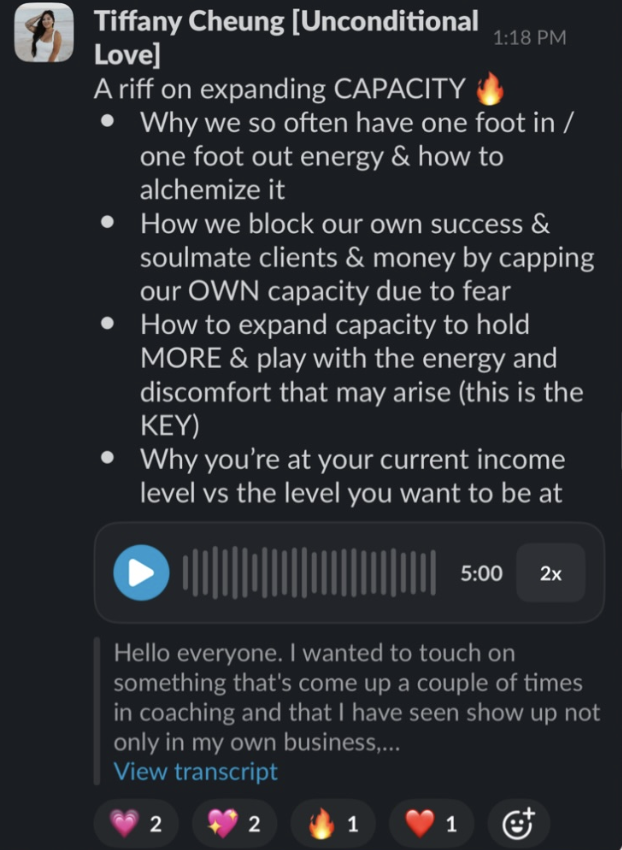Play the five-minute voice clip
The width and height of the screenshot is (622, 850).
[141, 572]
